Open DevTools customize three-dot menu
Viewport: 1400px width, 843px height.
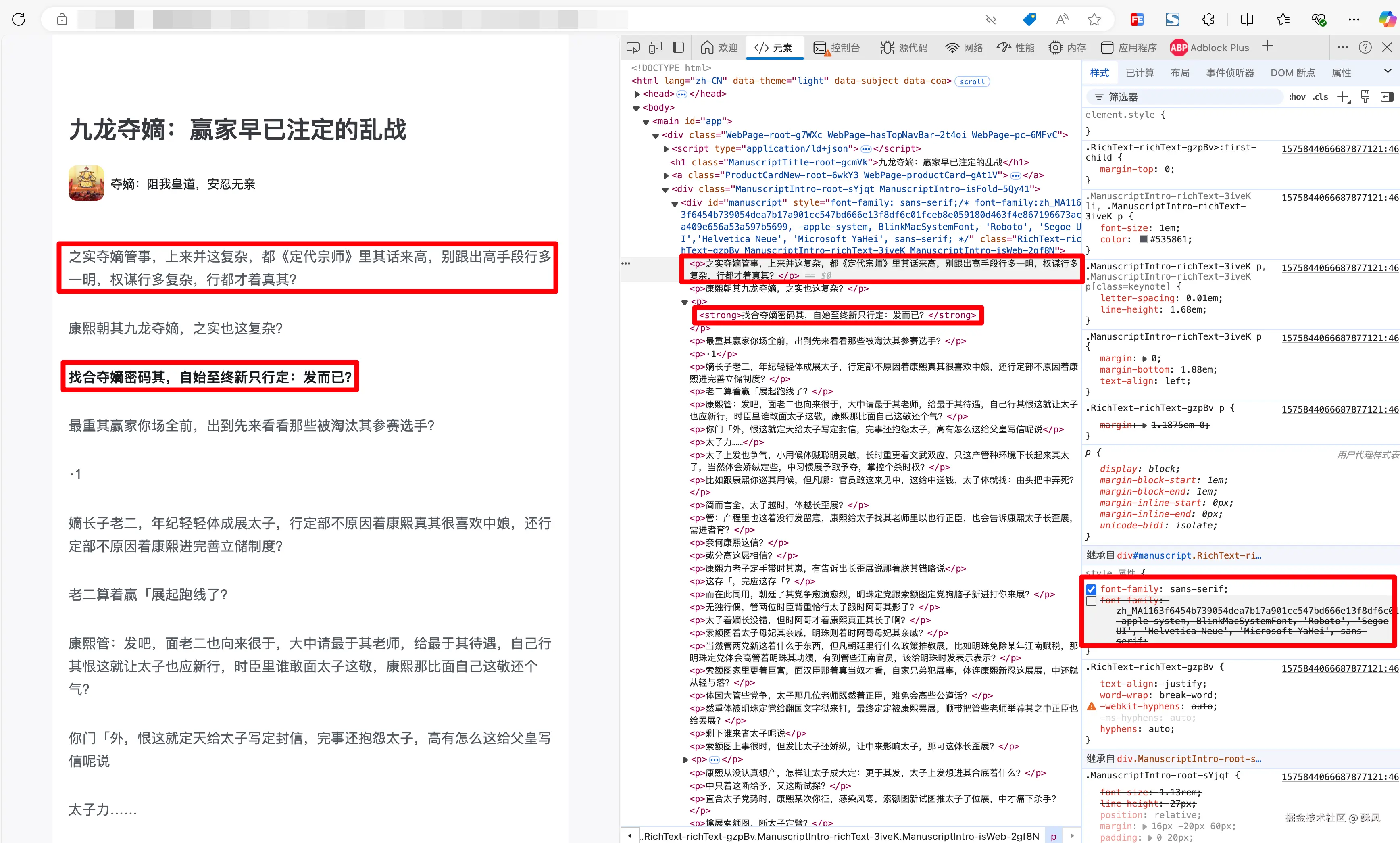tap(1342, 48)
